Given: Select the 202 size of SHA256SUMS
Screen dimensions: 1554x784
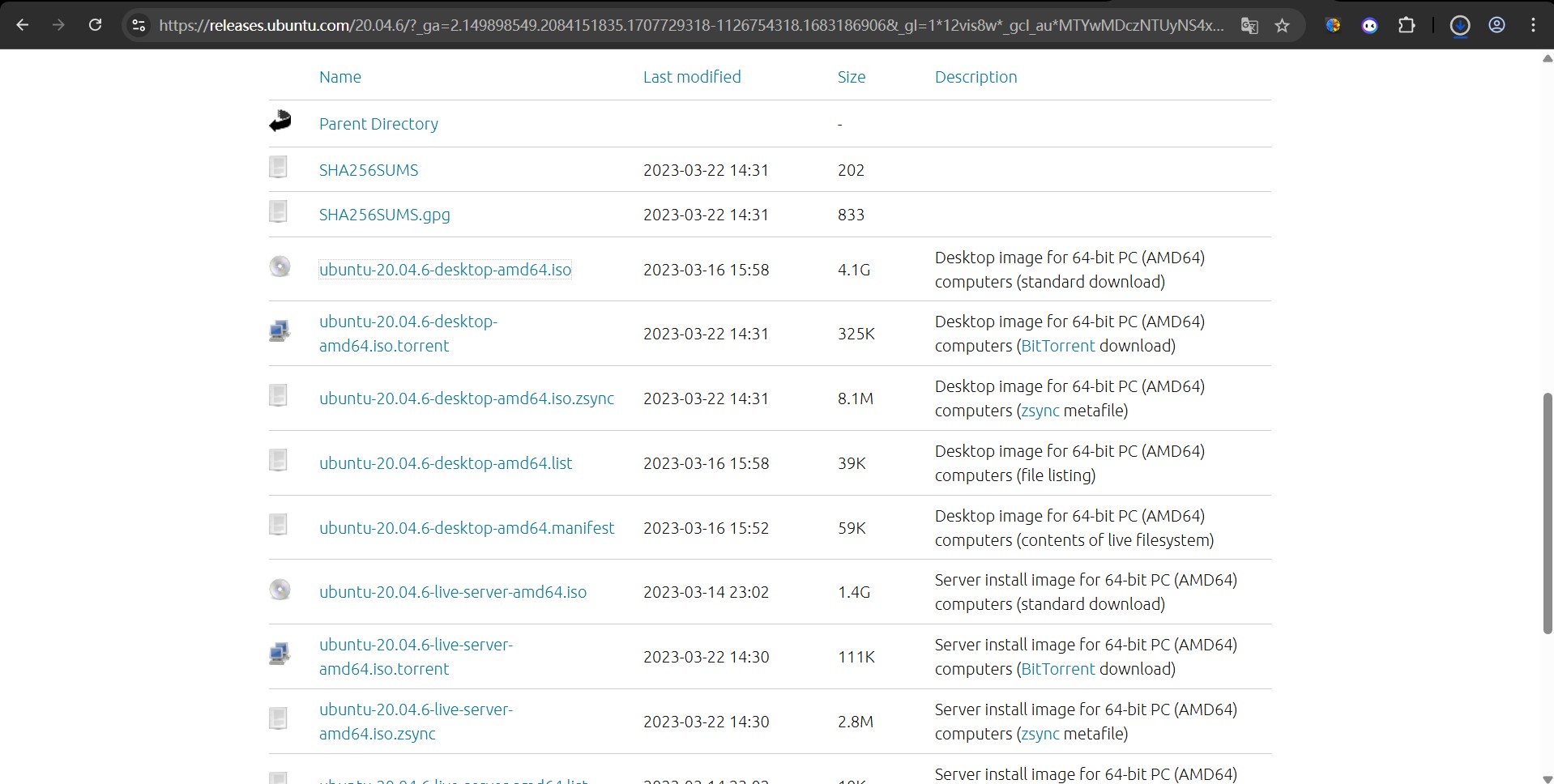Looking at the screenshot, I should 851,170.
